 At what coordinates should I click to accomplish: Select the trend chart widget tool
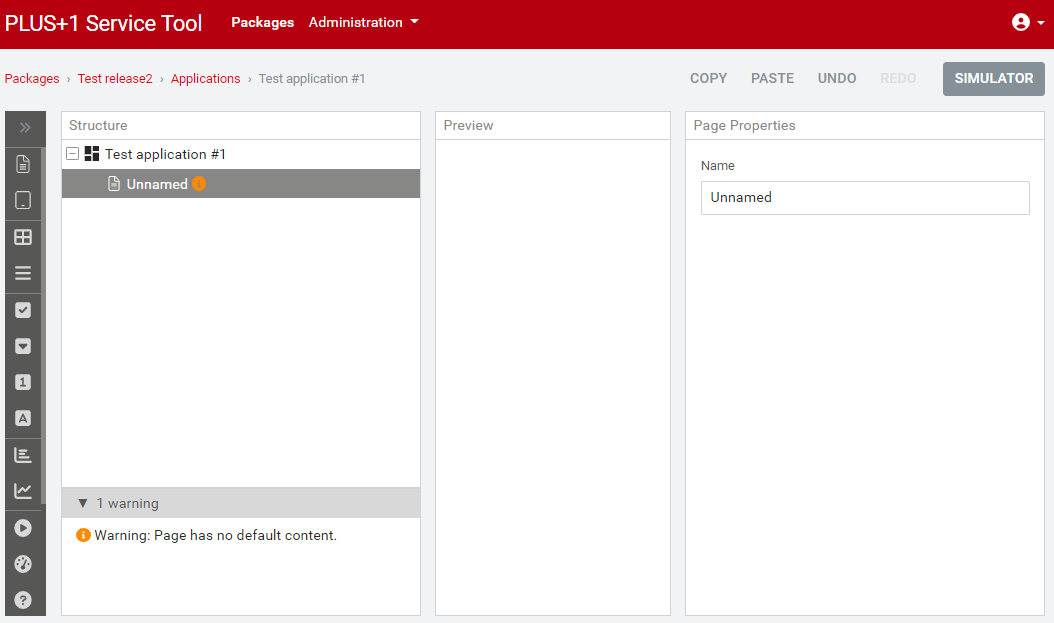coord(24,490)
